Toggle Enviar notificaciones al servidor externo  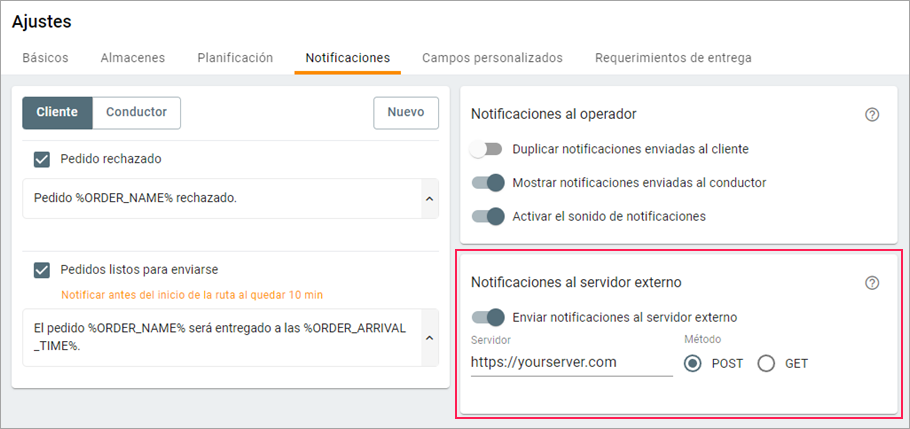click(x=488, y=318)
